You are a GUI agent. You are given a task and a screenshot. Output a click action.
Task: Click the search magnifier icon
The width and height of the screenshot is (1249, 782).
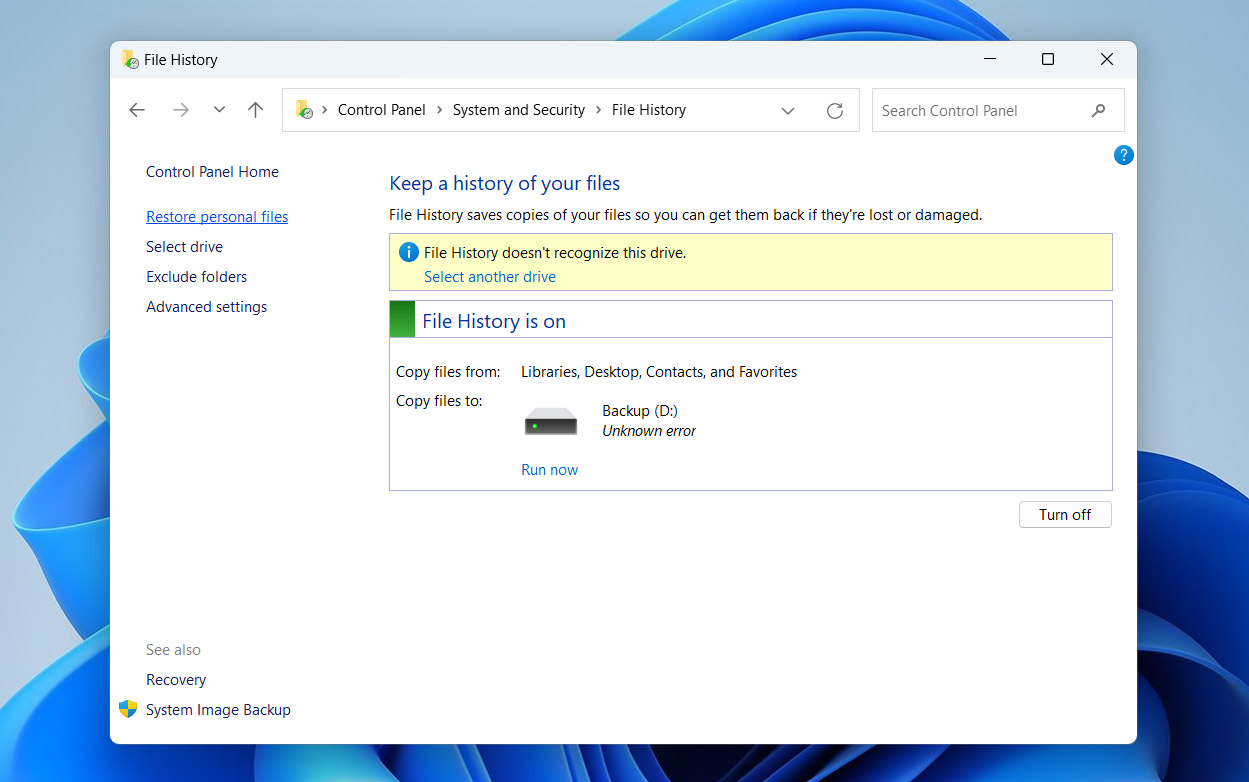point(1099,111)
